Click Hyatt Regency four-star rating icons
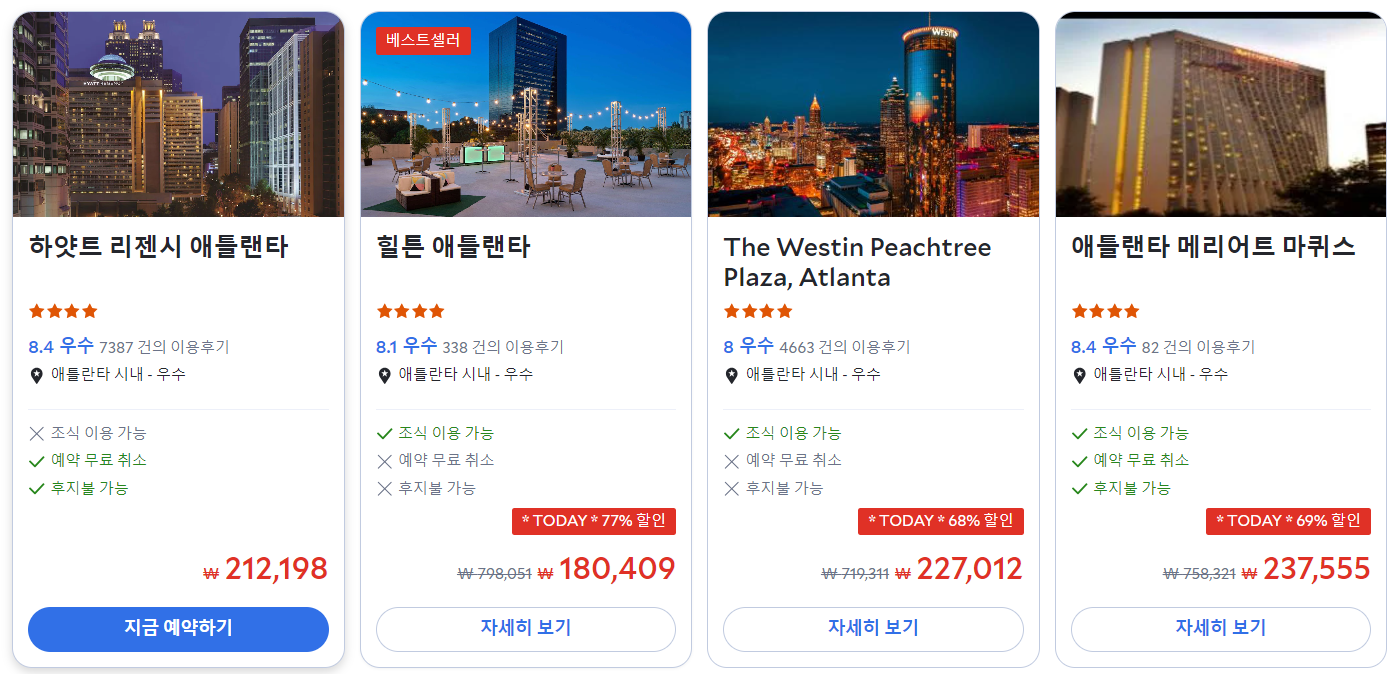Image resolution: width=1395 pixels, height=674 pixels. point(63,311)
